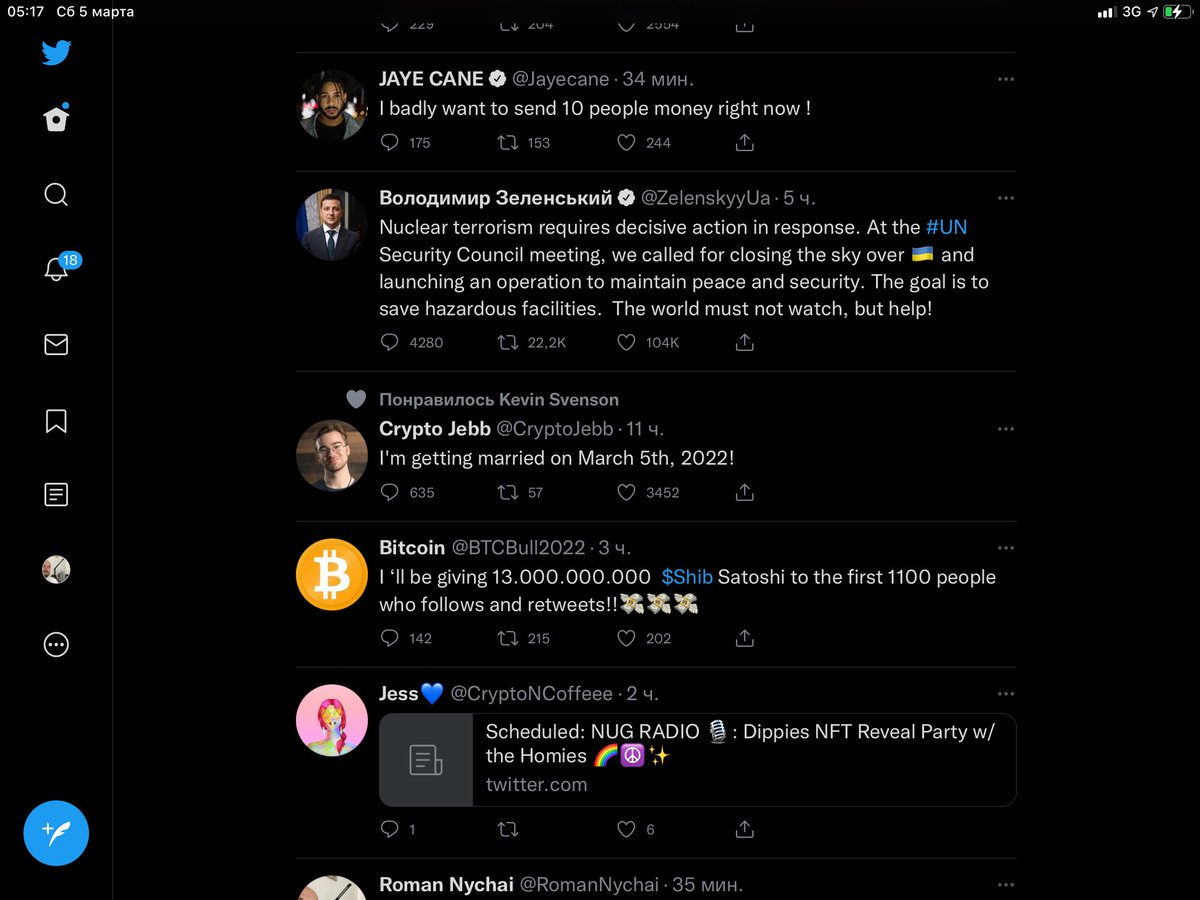Open direct messages envelope icon
This screenshot has height=900, width=1200.
tap(56, 345)
